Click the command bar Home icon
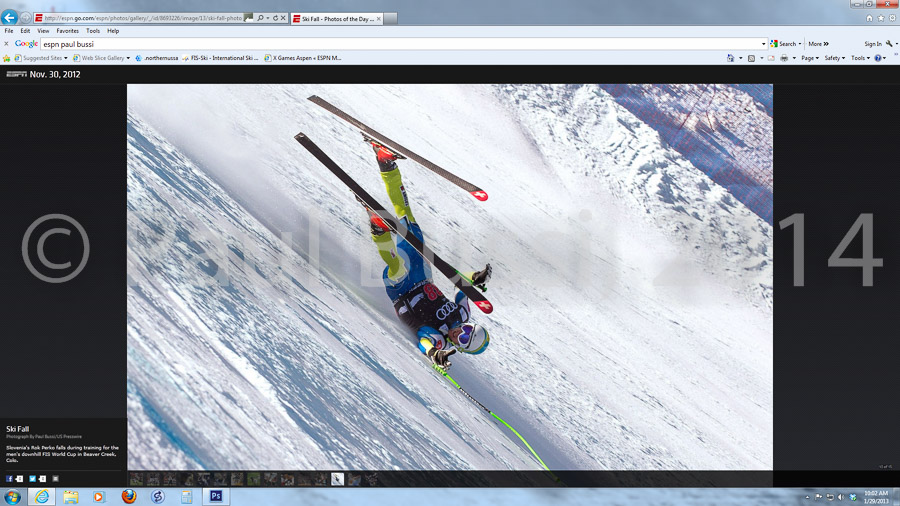Viewport: 900px width, 506px height. (x=730, y=58)
